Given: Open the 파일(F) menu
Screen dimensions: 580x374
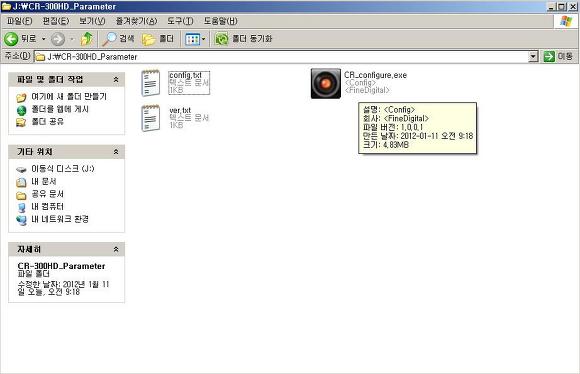Looking at the screenshot, I should click(20, 21).
